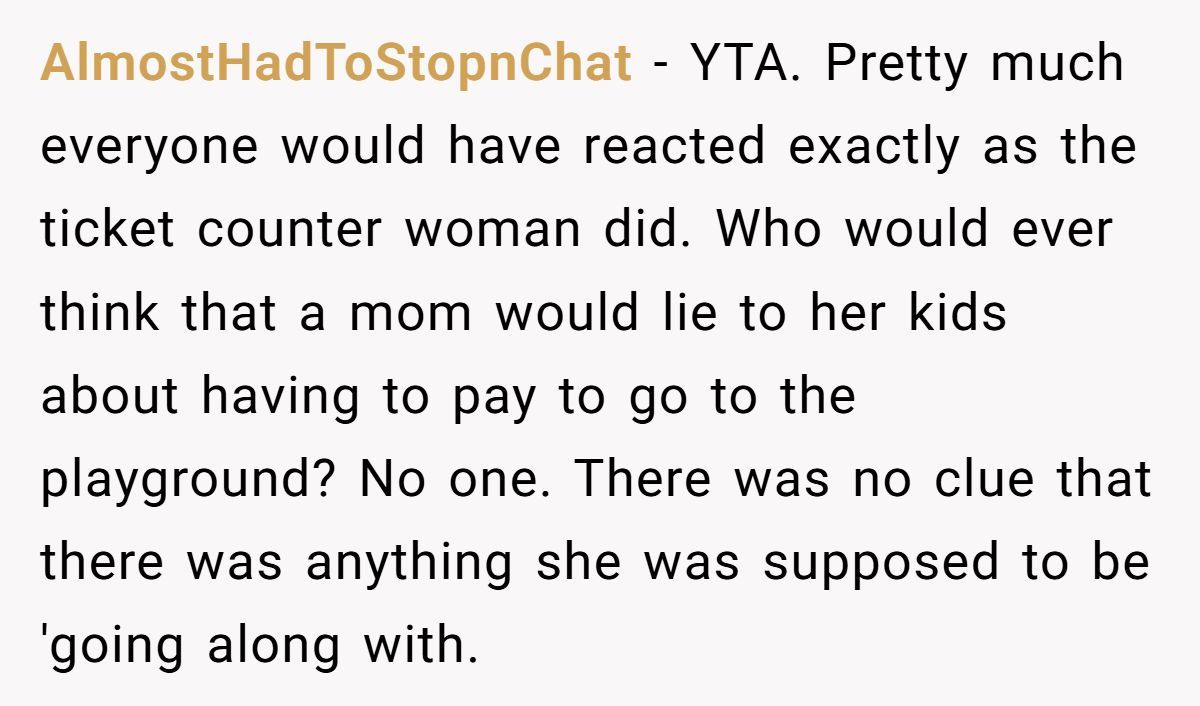
Task: Click on the word "reacted"
Action: (x=674, y=147)
